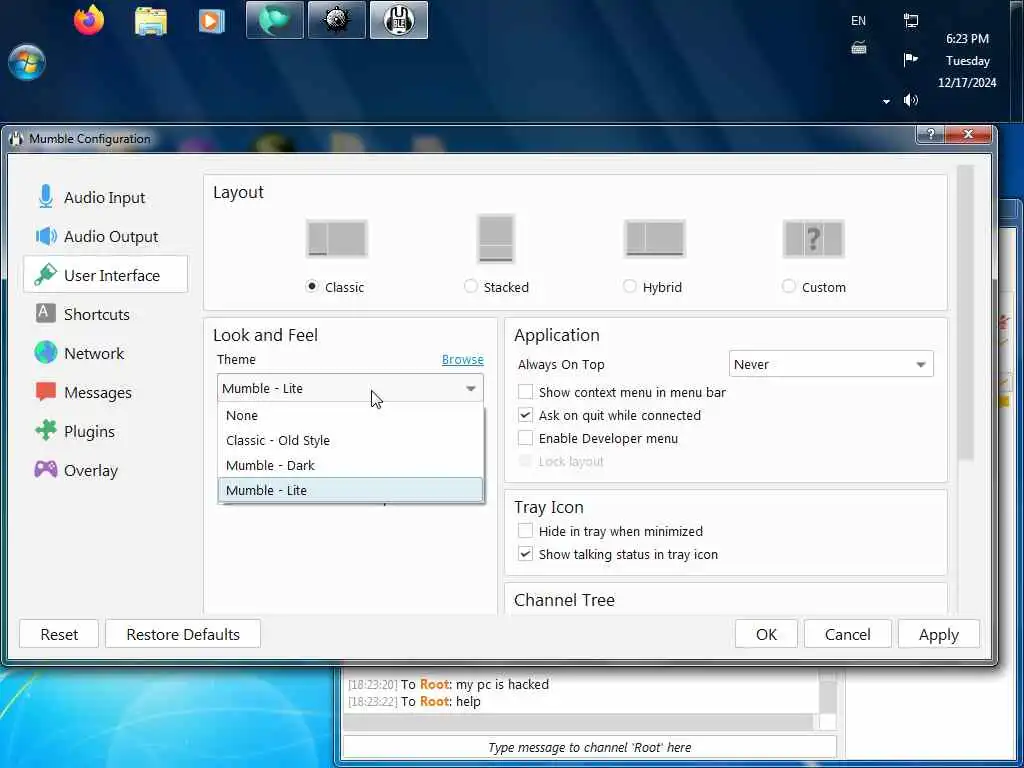Check Hide in tray when minimized
Viewport: 1024px width, 768px height.
click(x=525, y=531)
